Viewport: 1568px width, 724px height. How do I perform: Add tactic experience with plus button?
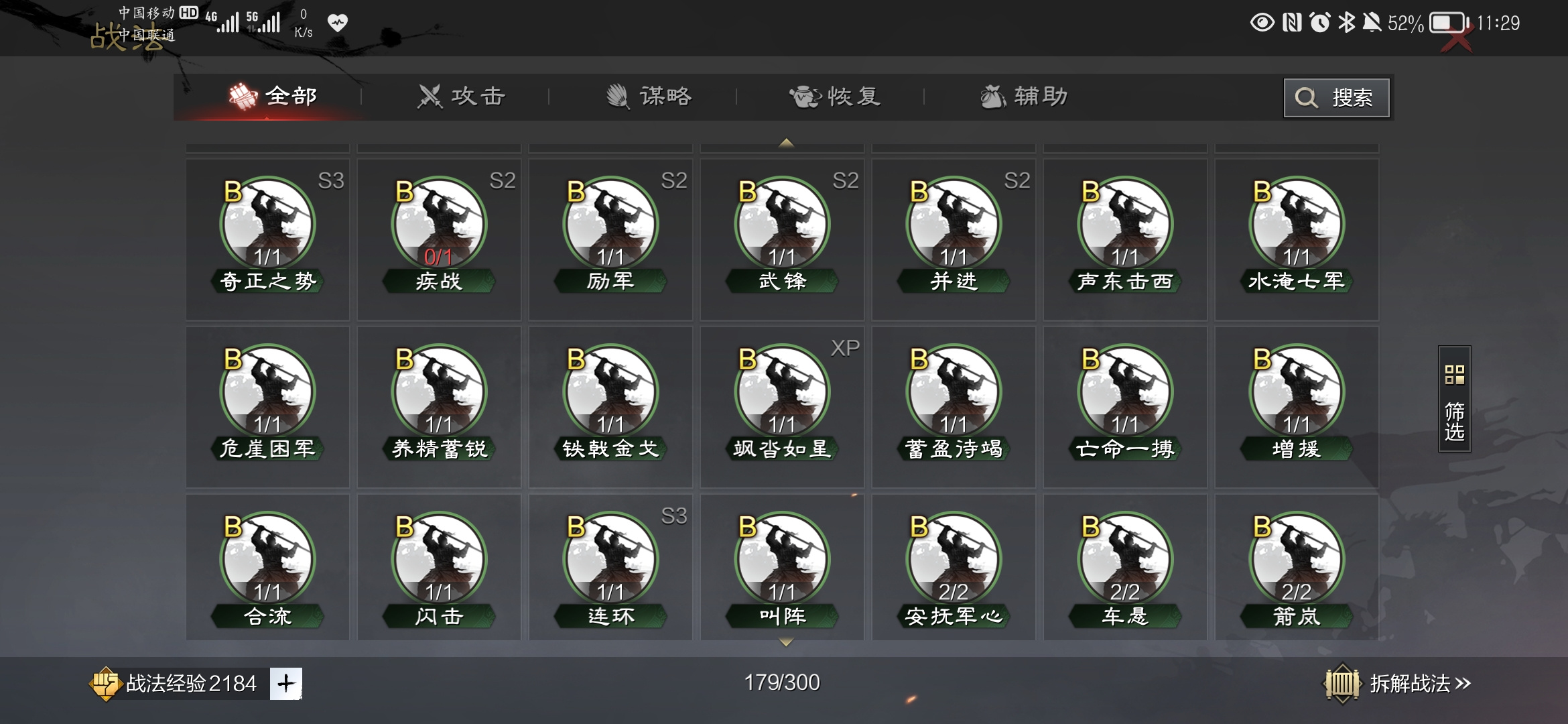(x=286, y=683)
